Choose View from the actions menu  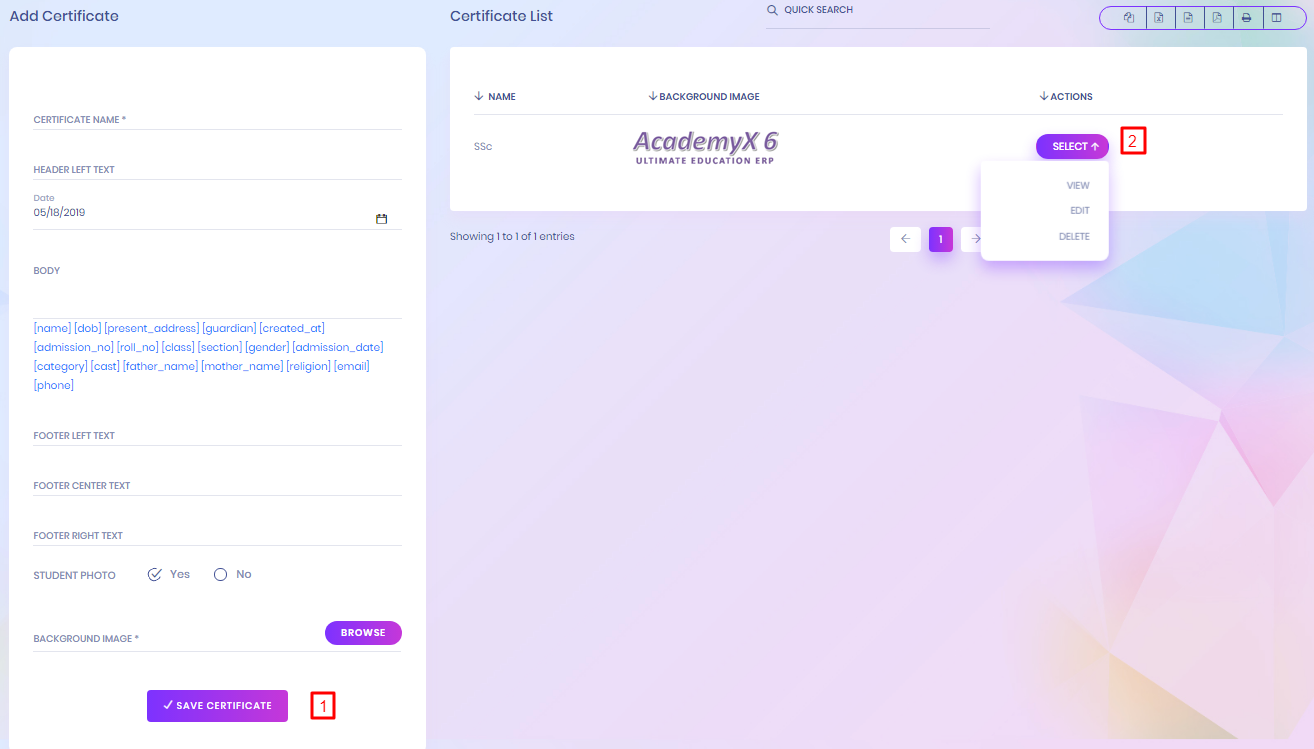[1078, 186]
